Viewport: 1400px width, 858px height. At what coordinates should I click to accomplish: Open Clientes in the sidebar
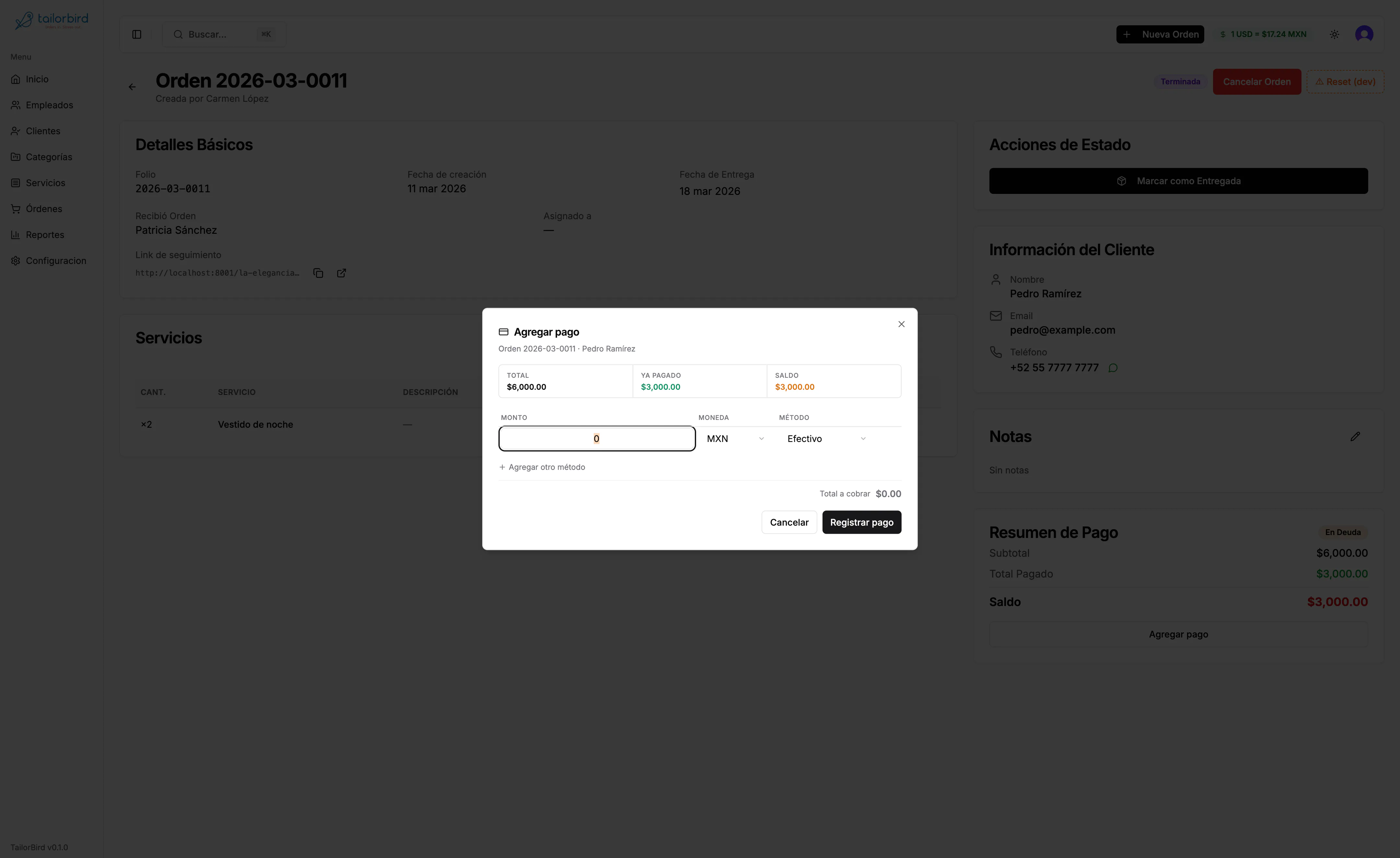click(51, 131)
